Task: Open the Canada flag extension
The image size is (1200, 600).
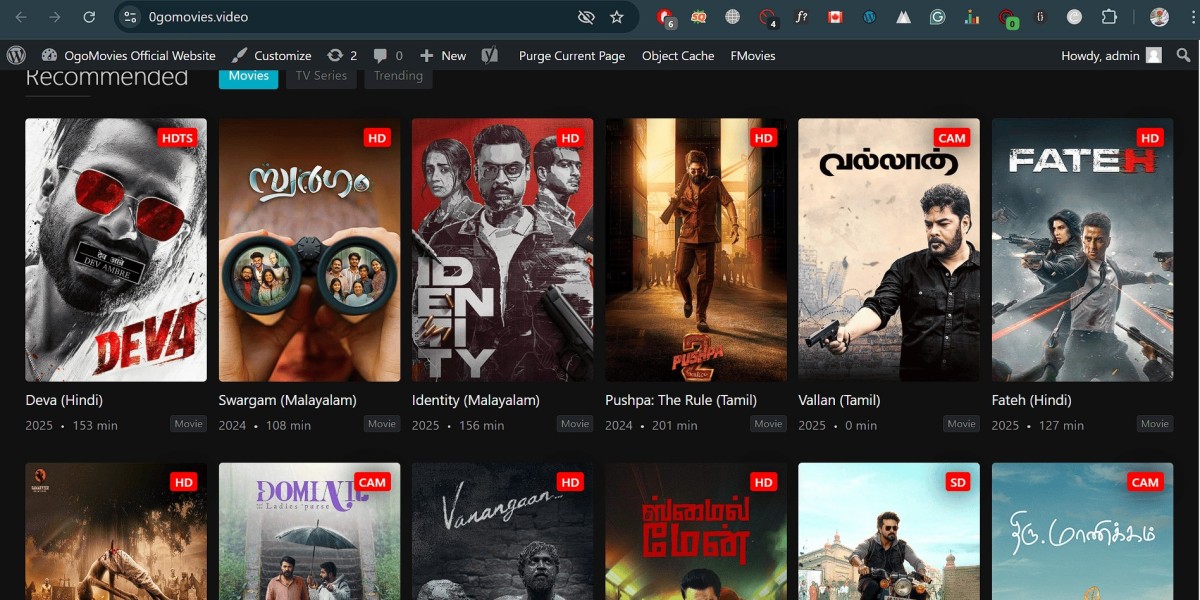Action: tap(835, 17)
